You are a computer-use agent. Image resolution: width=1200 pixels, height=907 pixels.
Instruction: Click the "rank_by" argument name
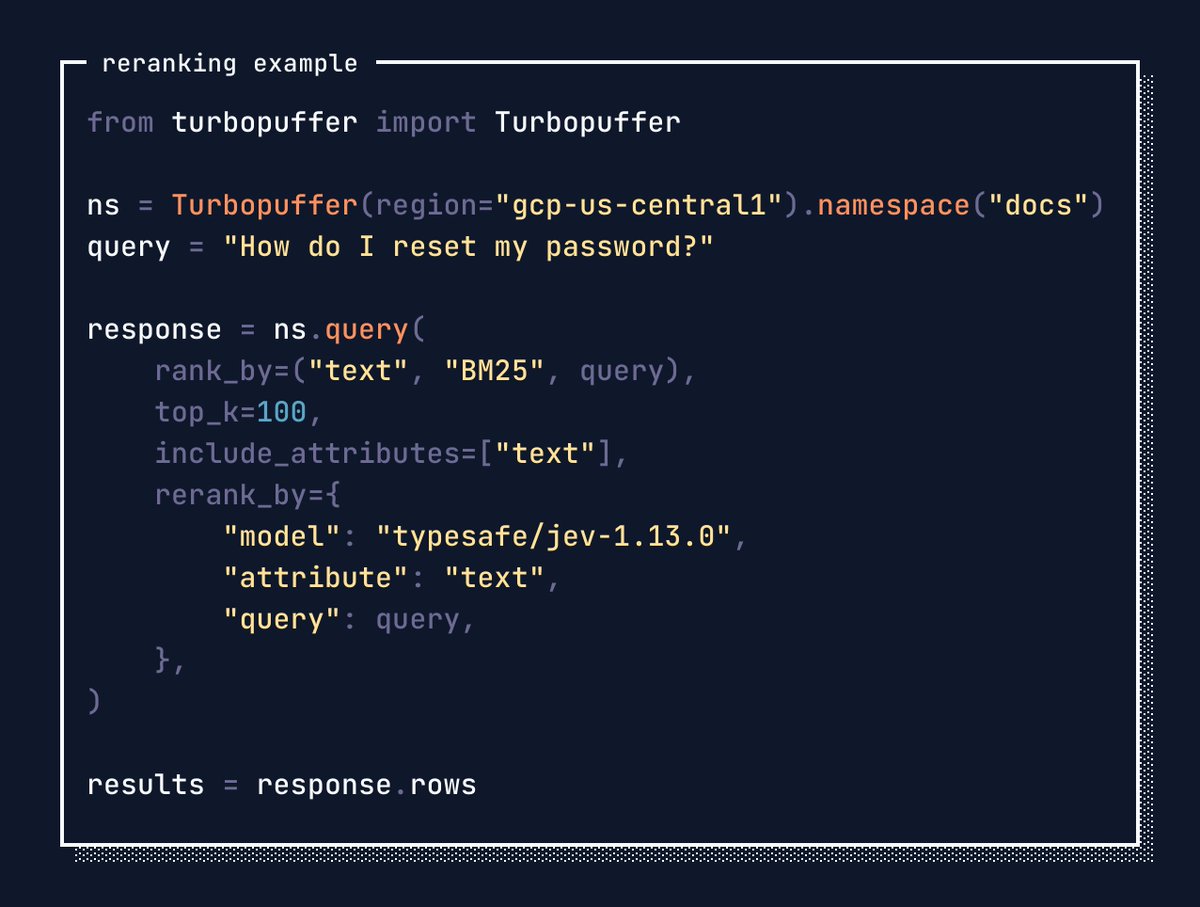coord(213,372)
